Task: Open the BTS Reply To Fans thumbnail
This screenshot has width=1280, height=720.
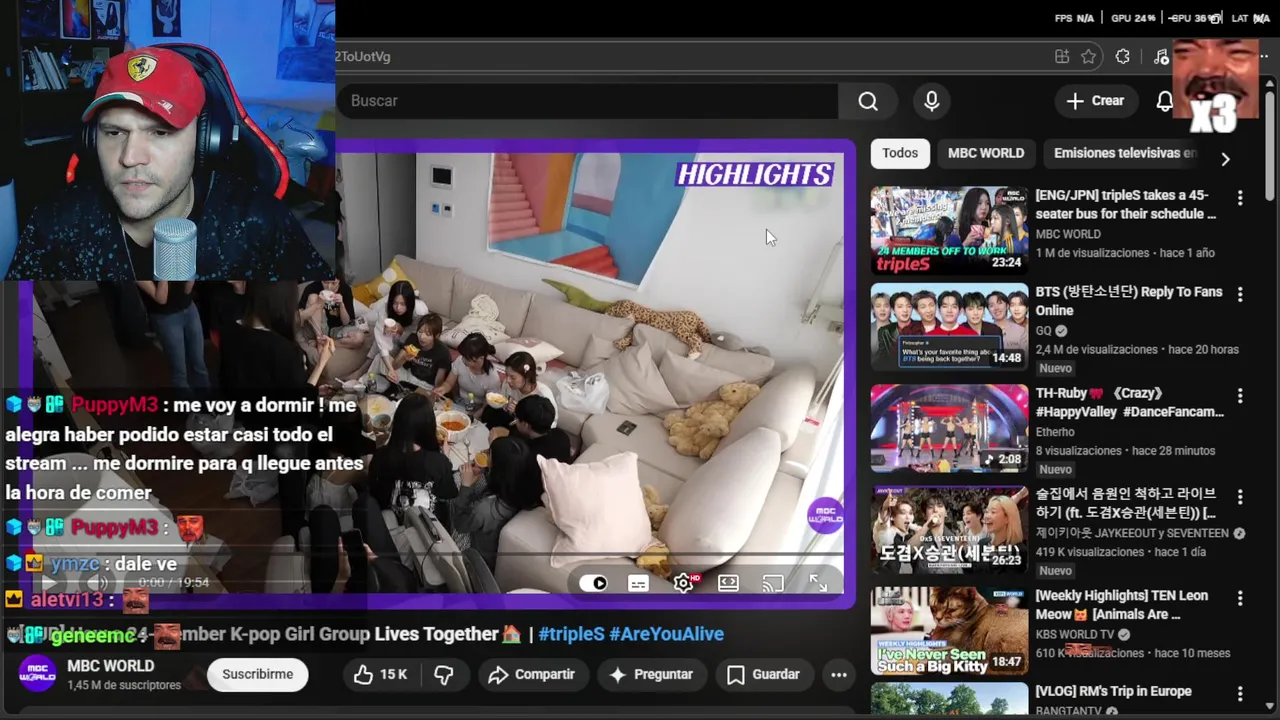Action: 949,327
